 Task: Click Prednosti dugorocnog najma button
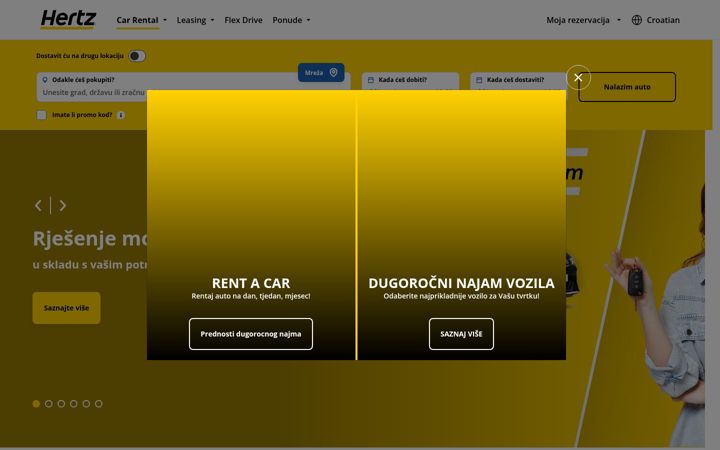[x=251, y=334]
